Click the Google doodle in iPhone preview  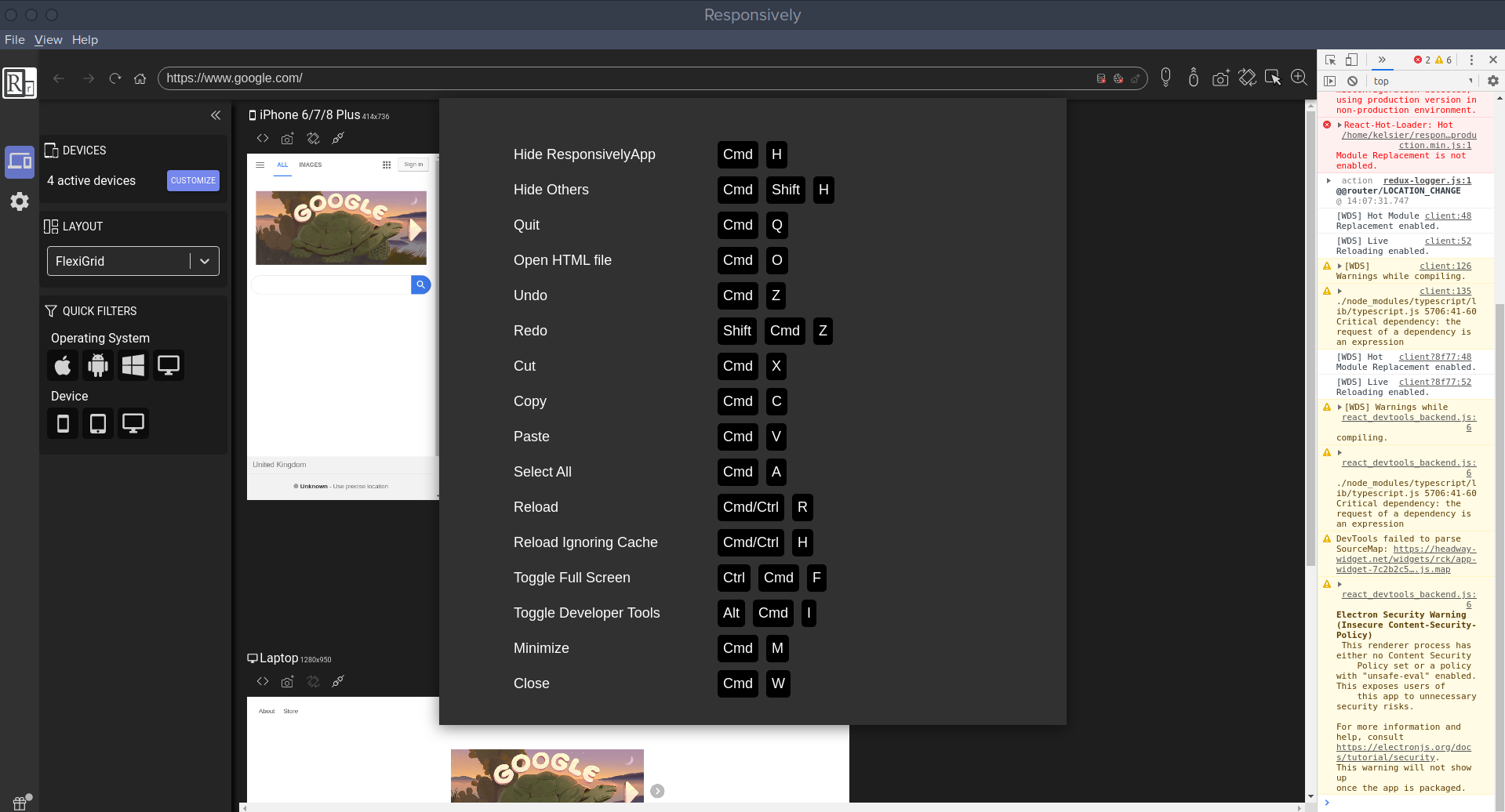click(x=341, y=227)
